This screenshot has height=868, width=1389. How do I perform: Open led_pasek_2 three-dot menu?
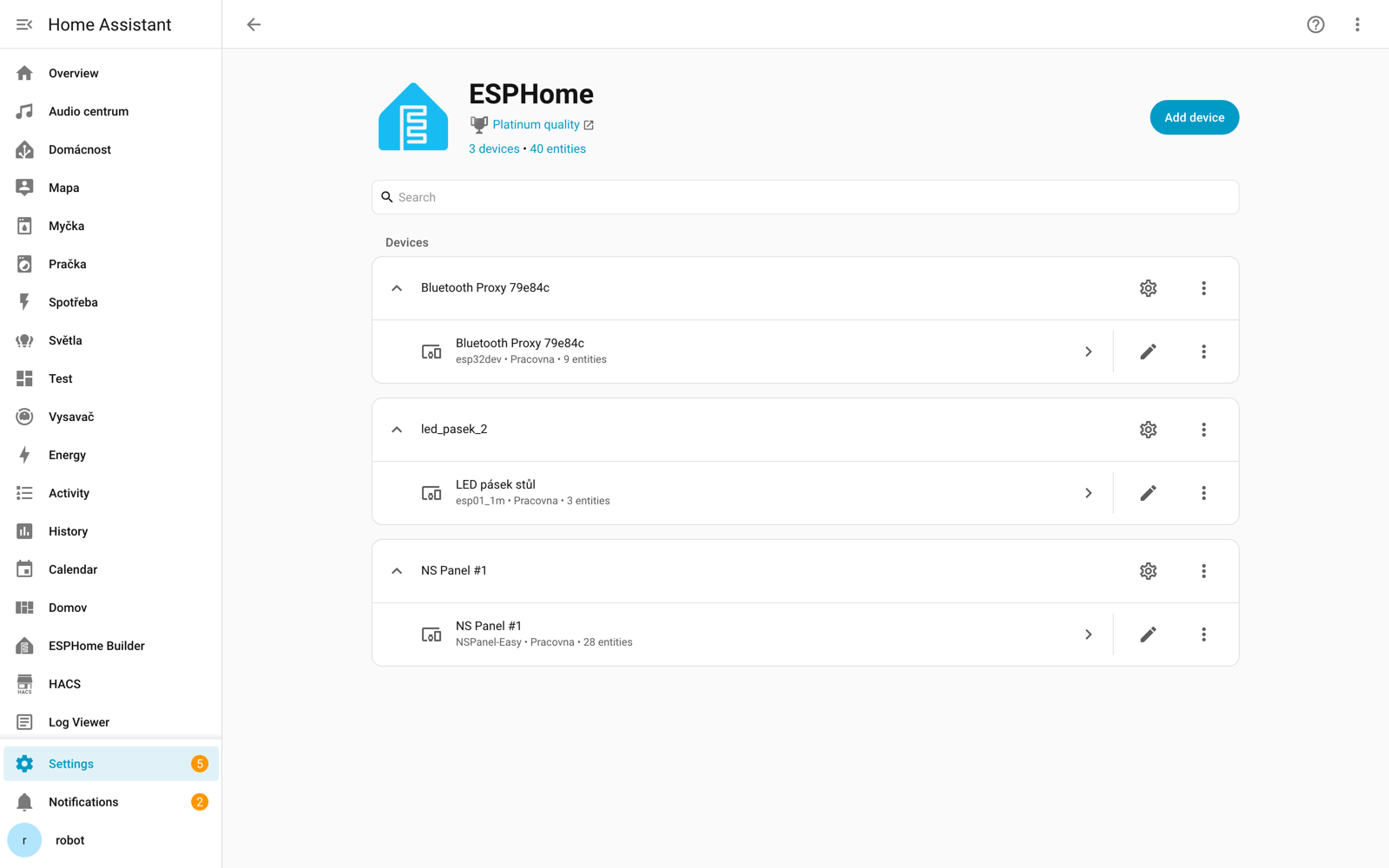pos(1204,430)
